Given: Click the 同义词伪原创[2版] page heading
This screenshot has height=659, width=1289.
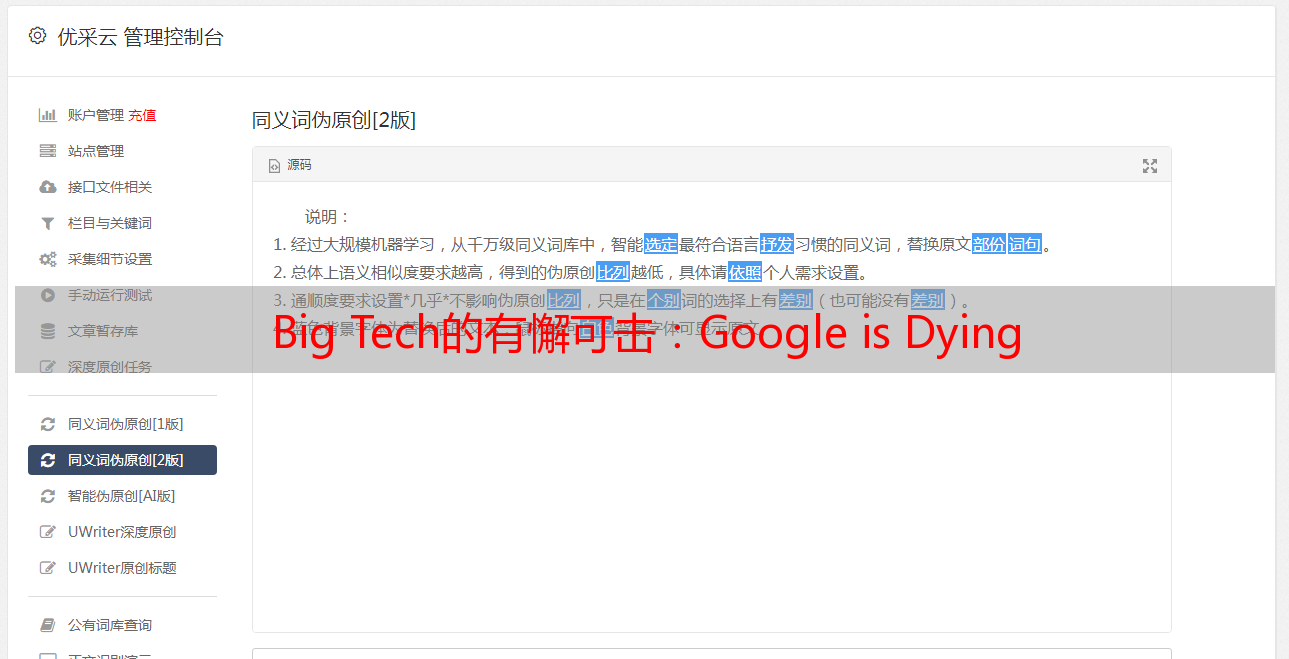Looking at the screenshot, I should coord(334,120).
